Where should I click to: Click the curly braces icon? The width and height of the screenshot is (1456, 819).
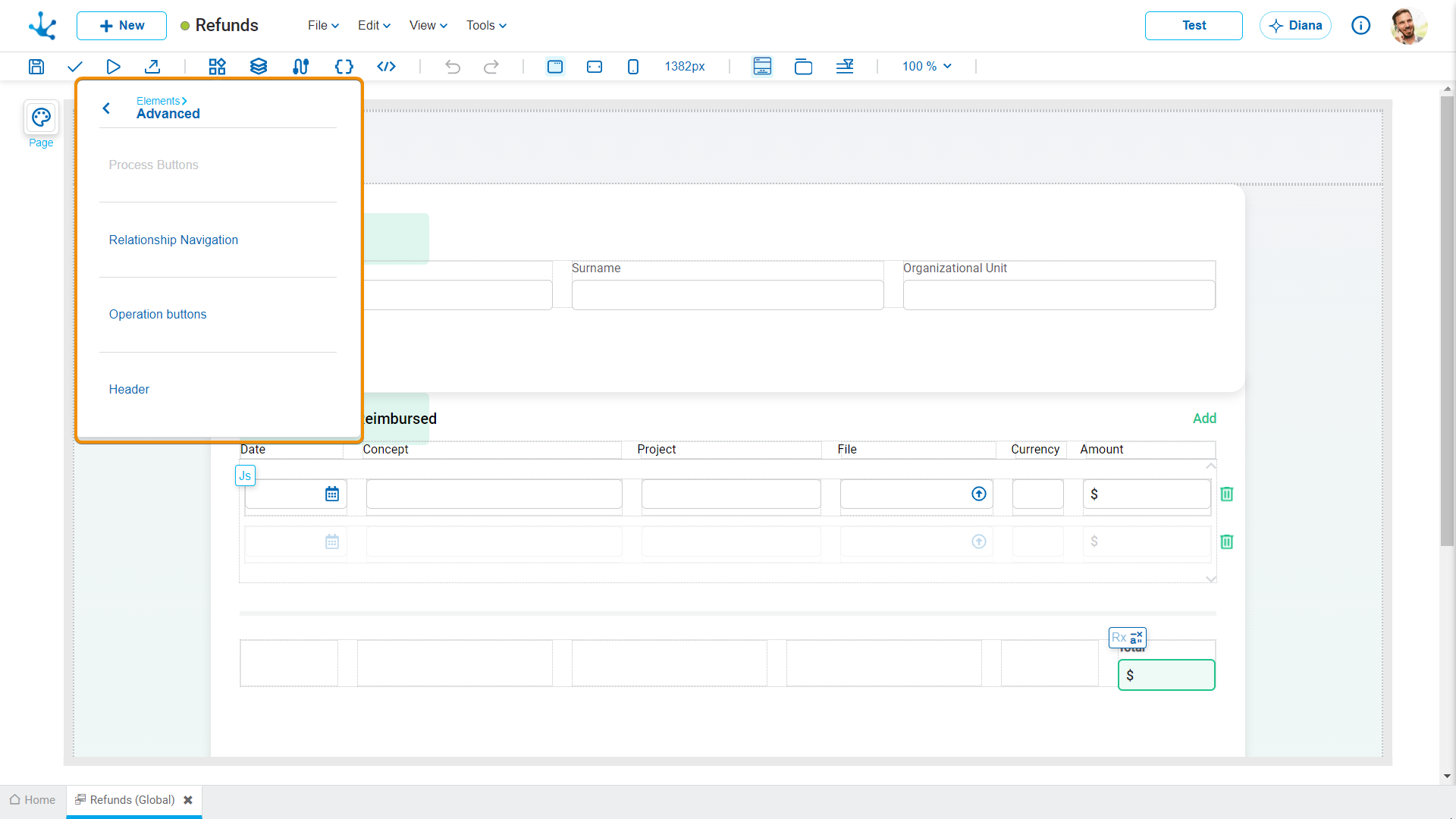click(344, 67)
